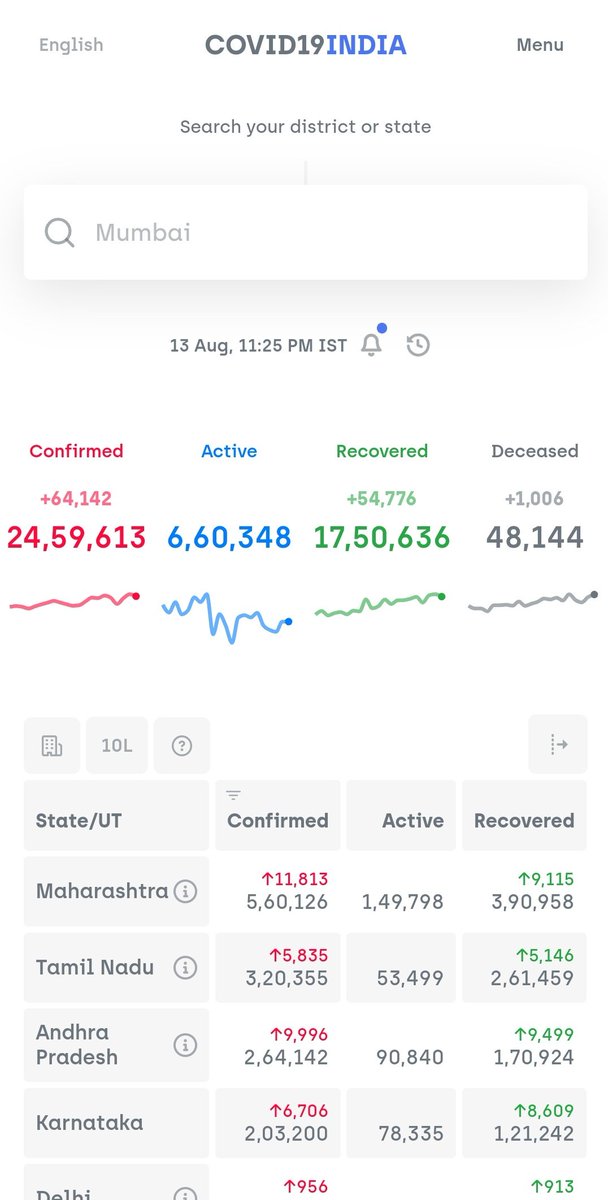The image size is (608, 1200).
Task: Click the active cases sparkline
Action: coord(227,617)
